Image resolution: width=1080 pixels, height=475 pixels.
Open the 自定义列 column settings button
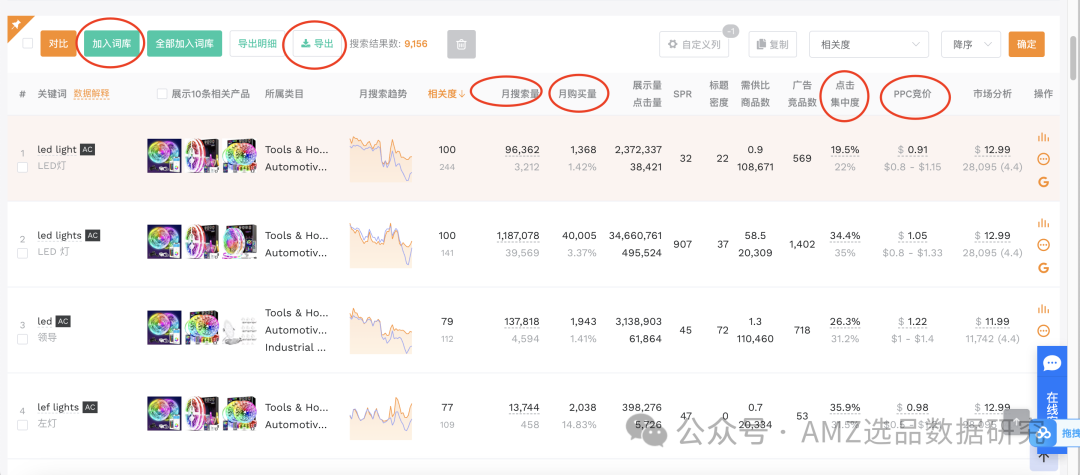point(694,44)
